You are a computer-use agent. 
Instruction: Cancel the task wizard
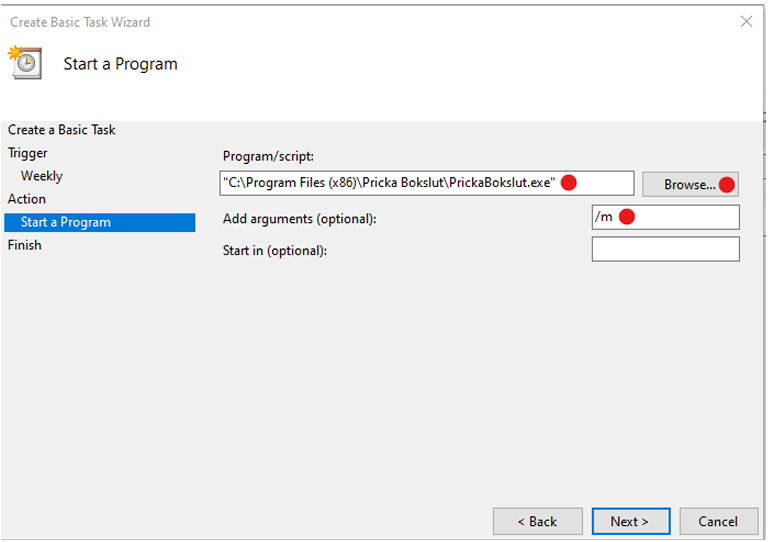click(x=719, y=521)
